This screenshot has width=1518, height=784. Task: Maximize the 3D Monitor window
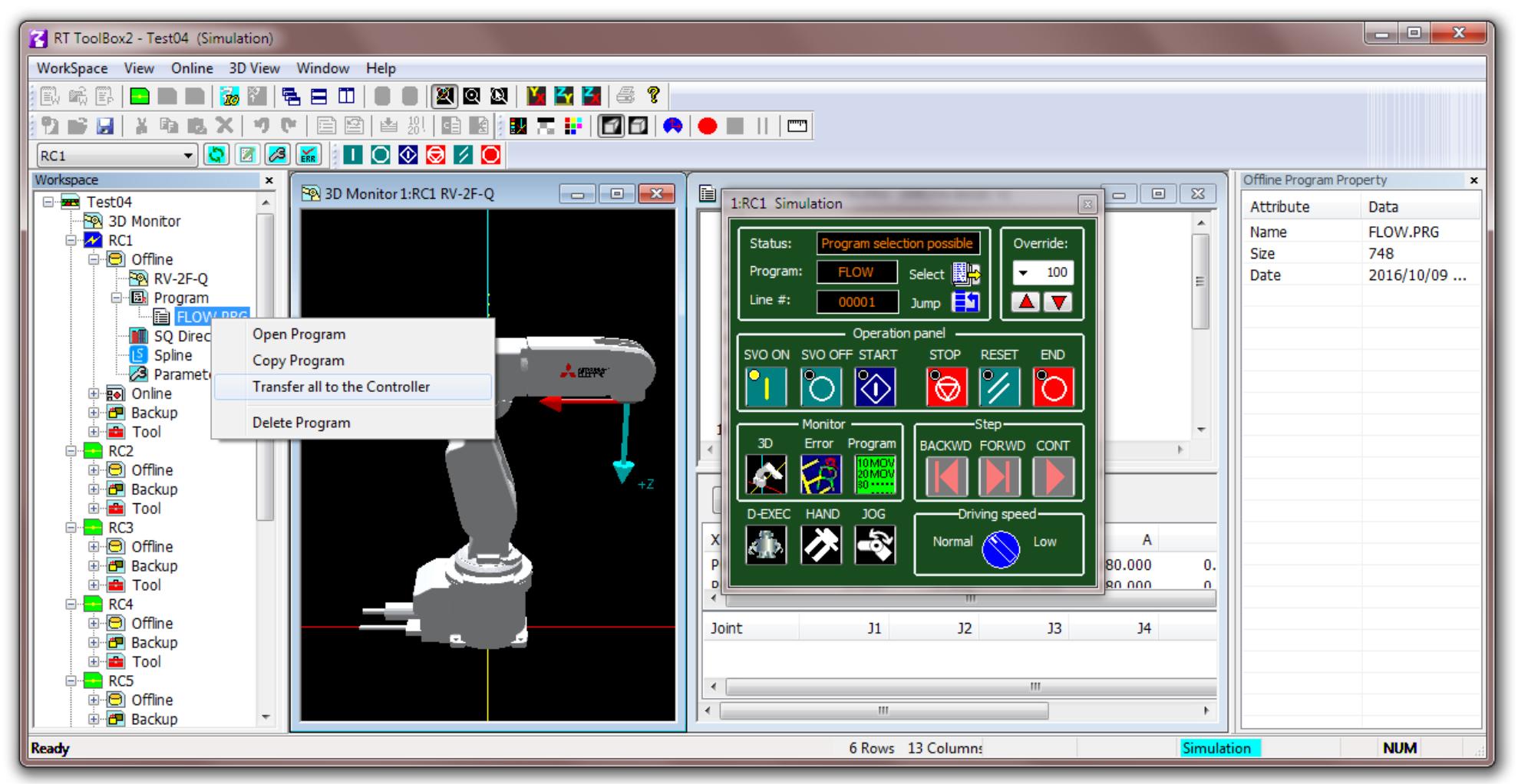(617, 193)
